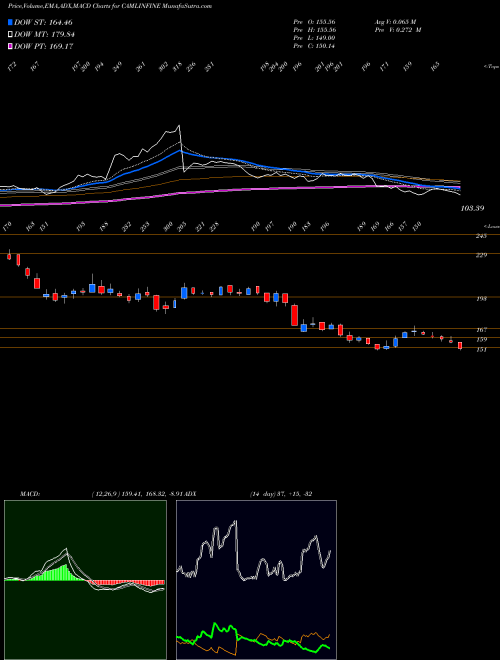This screenshot has width=500, height=660.
Task: Click the 'Pre C: 150.14' close value
Action: (x=314, y=46)
